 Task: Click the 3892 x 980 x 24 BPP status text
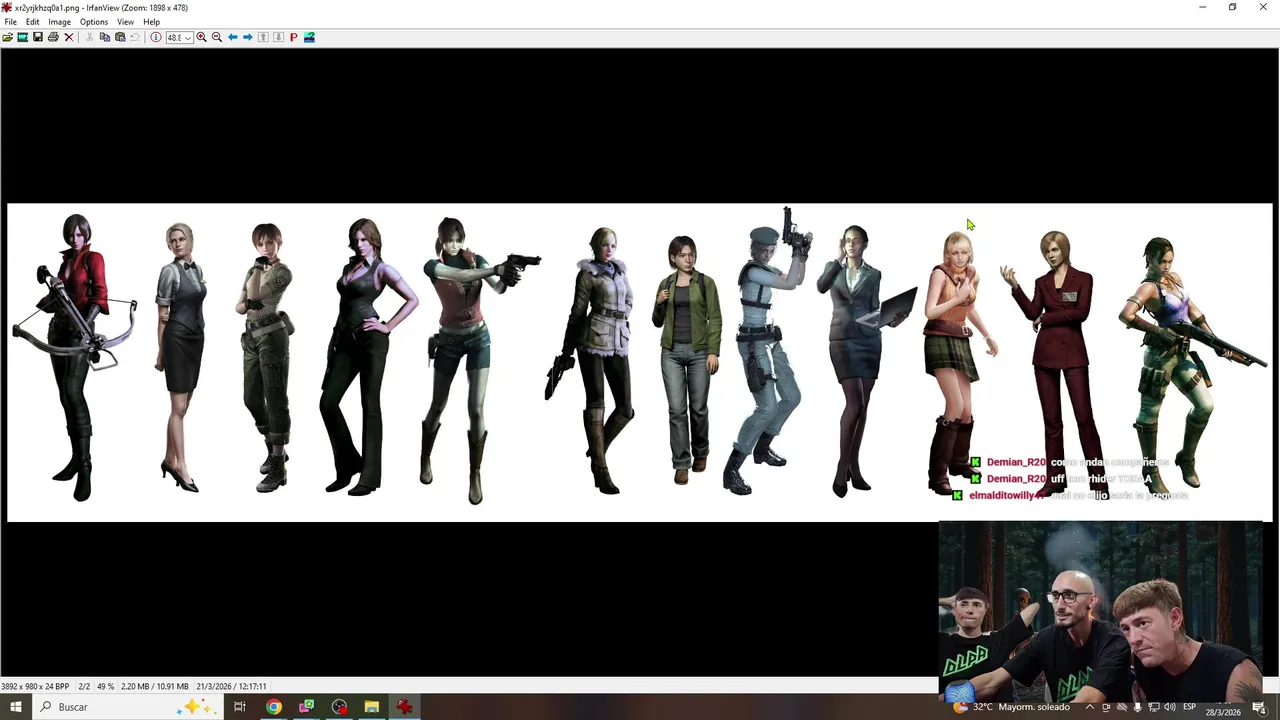tap(35, 687)
